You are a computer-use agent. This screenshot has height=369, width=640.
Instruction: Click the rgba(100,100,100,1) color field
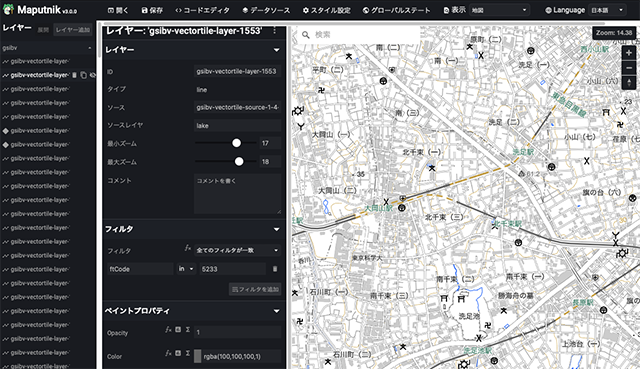coord(241,356)
